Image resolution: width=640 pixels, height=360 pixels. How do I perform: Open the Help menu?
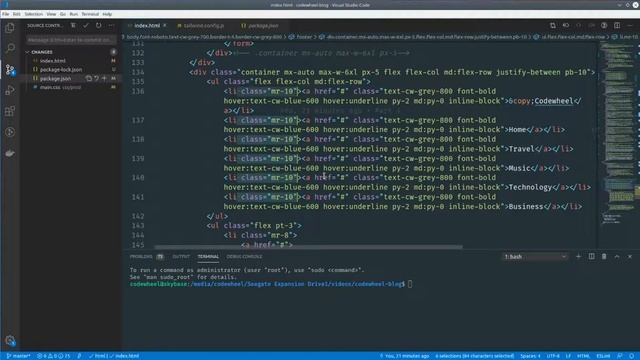pyautogui.click(x=107, y=14)
